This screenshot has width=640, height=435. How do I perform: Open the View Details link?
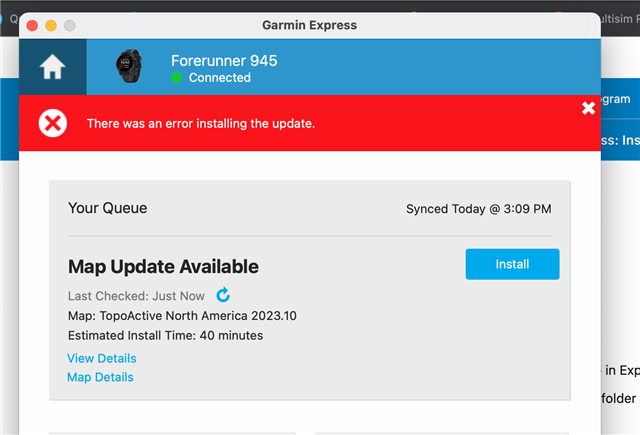click(x=102, y=358)
